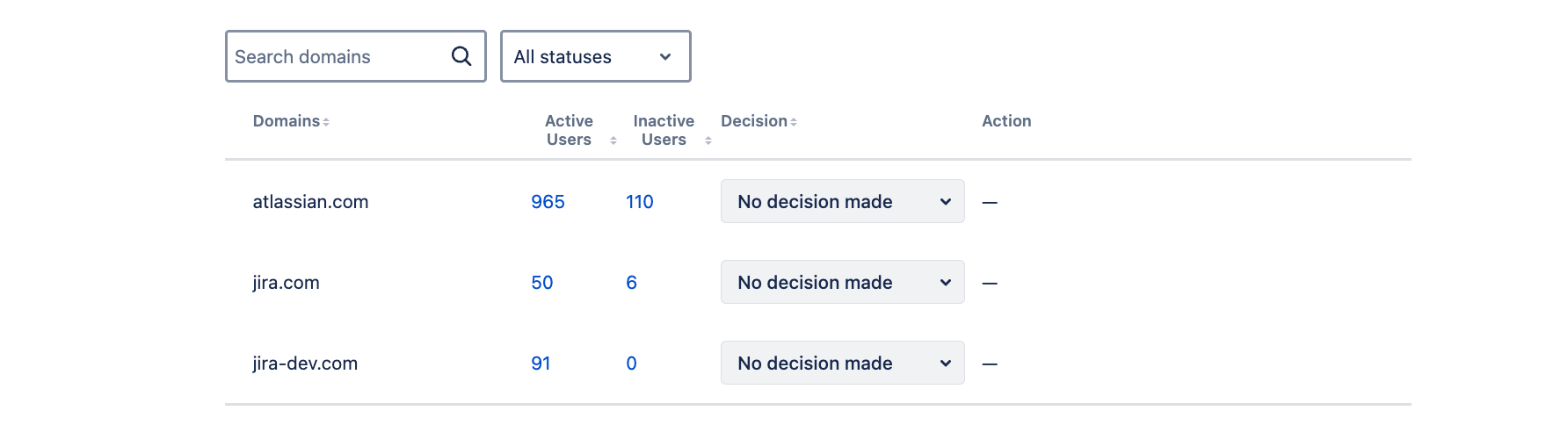
Task: Open the 965 active users link
Action: point(548,202)
